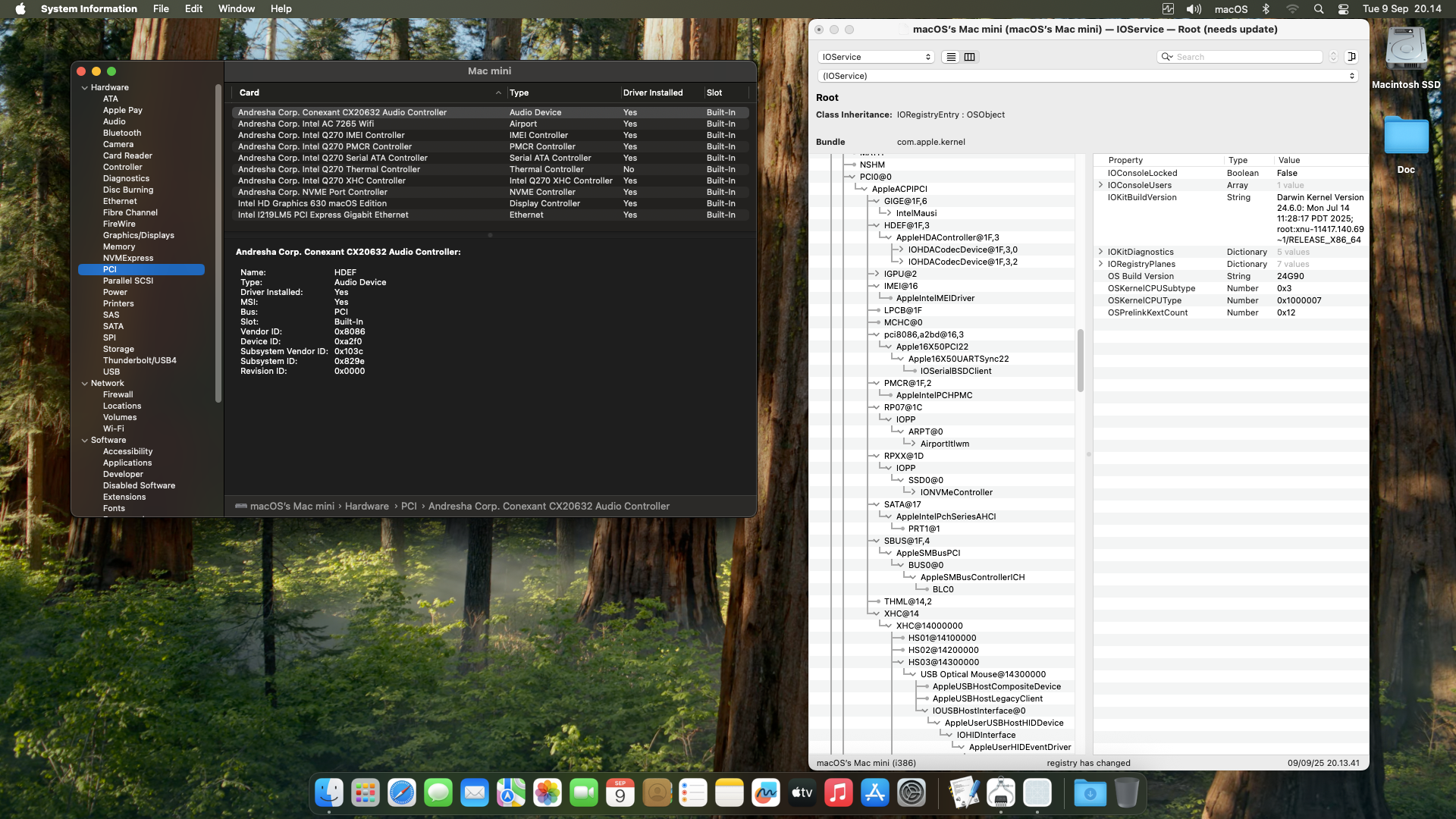This screenshot has height=819, width=1456.
Task: Open the Window menu
Action: pos(237,9)
